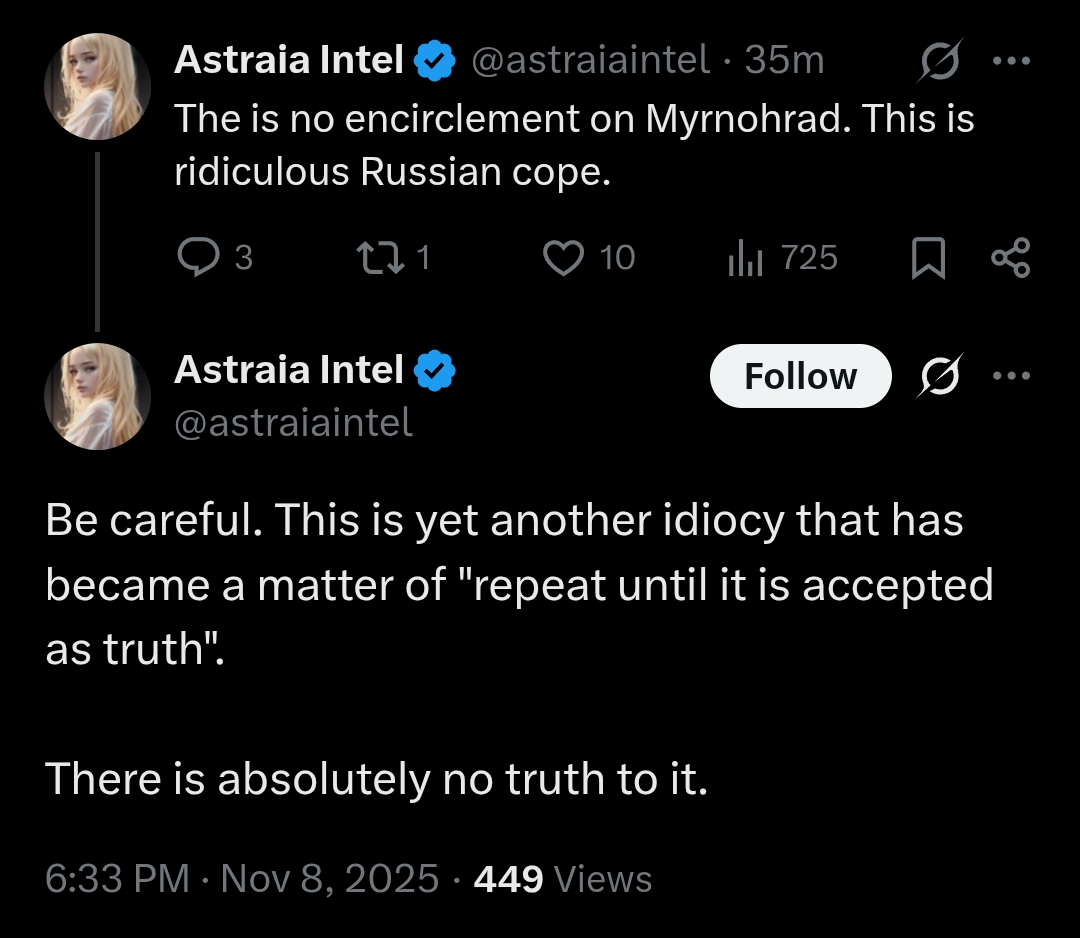The image size is (1080, 938).
Task: Retweet the Myrnohrad encirclement post
Action: [380, 258]
